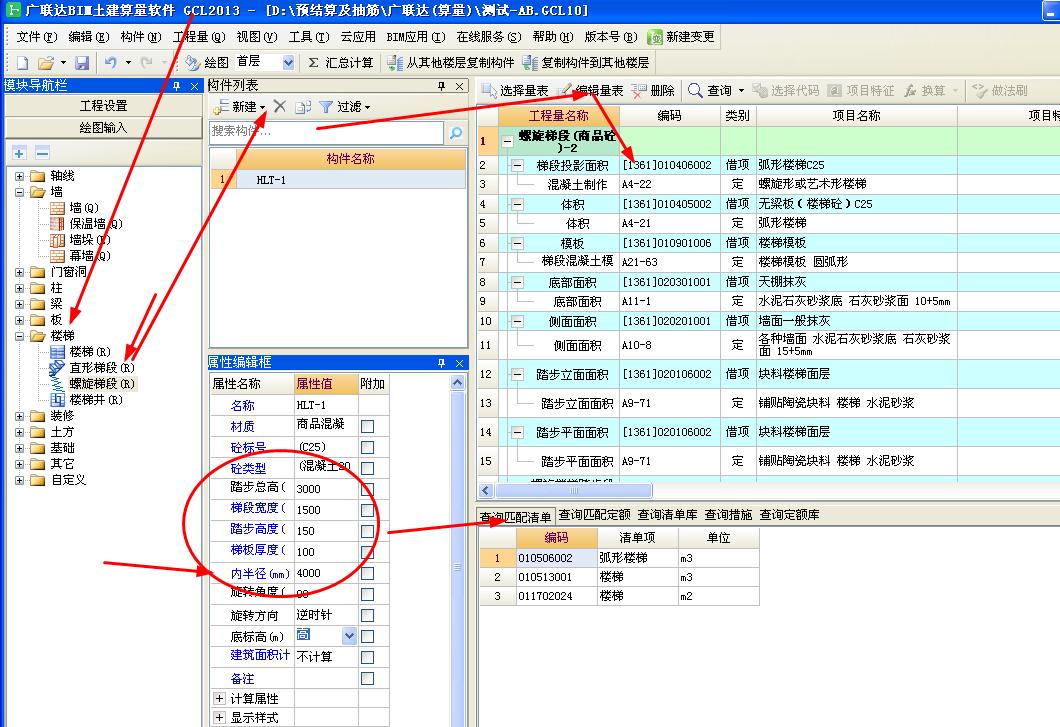Expand the 门窗洞 tree node

[x=19, y=272]
